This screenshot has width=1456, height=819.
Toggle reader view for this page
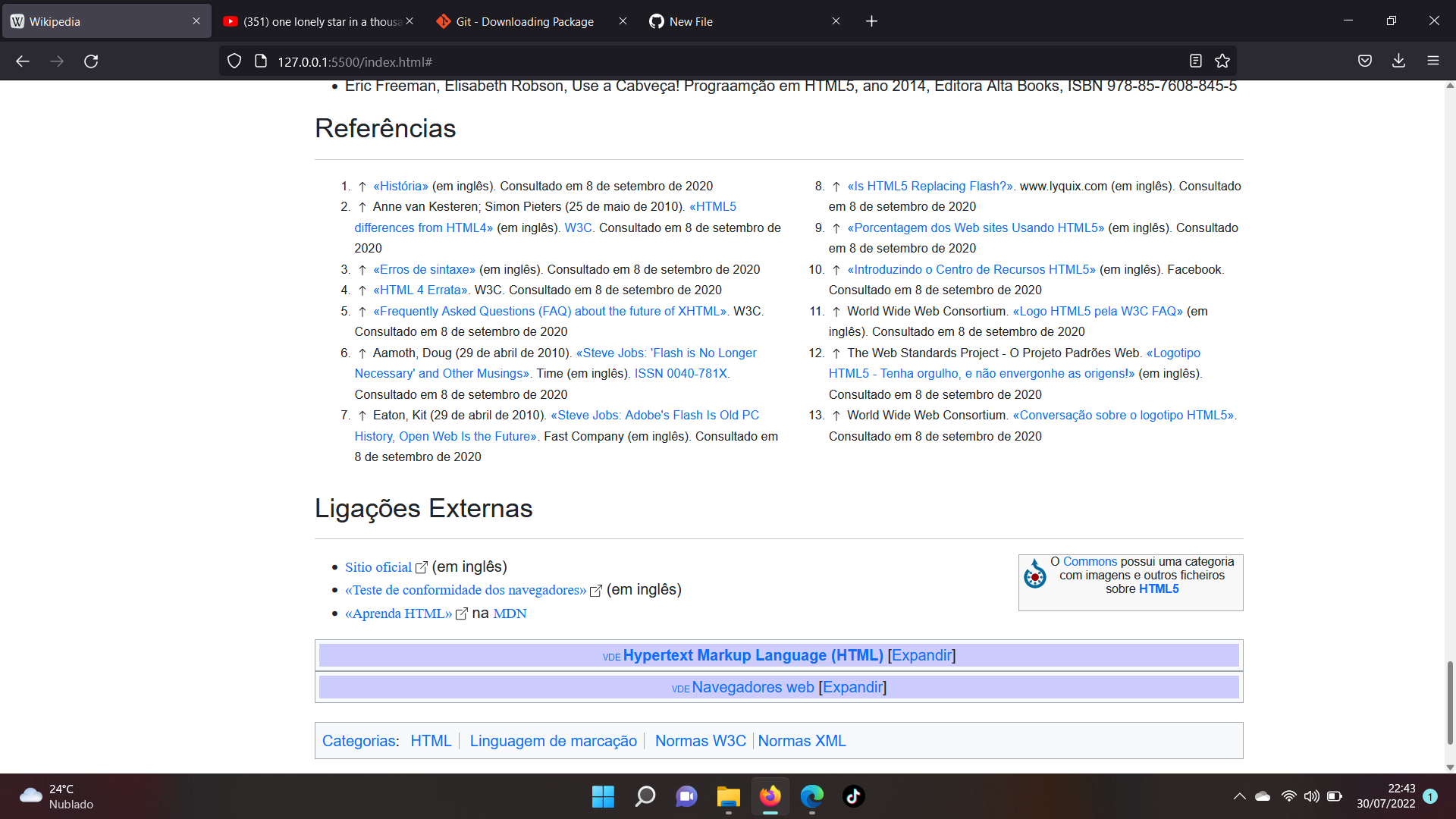pos(1197,61)
